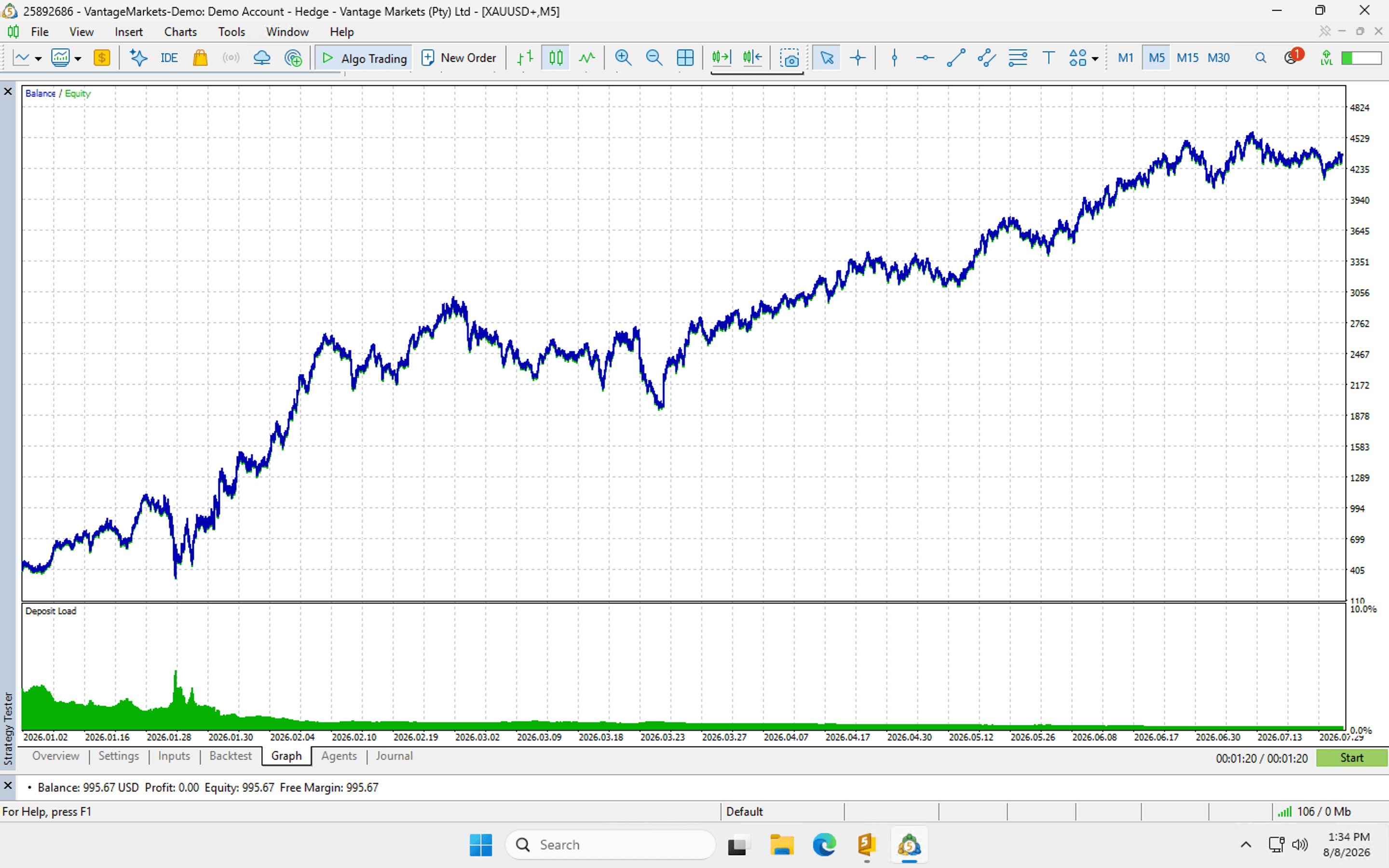1389x868 pixels.
Task: Click the green LVL level icon
Action: click(1326, 58)
